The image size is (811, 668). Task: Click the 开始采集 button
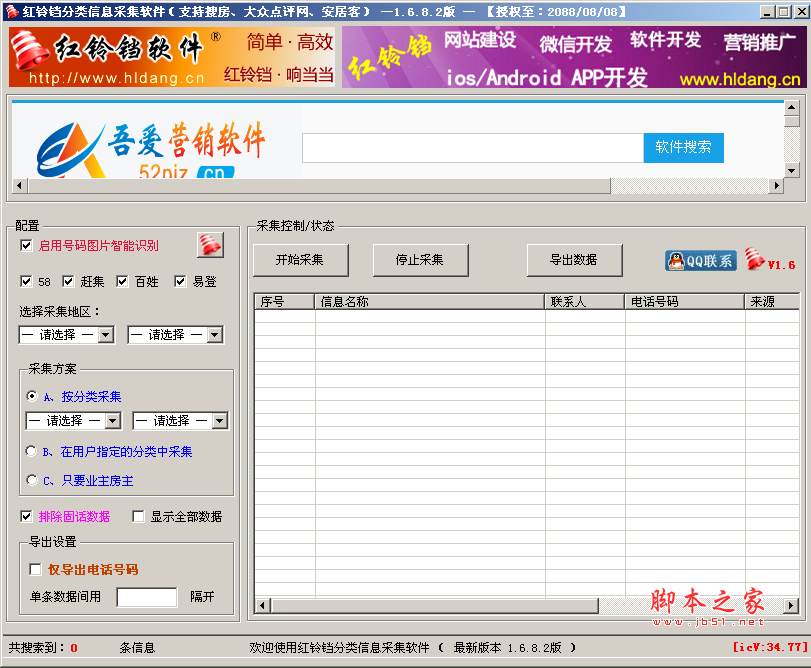click(x=301, y=260)
